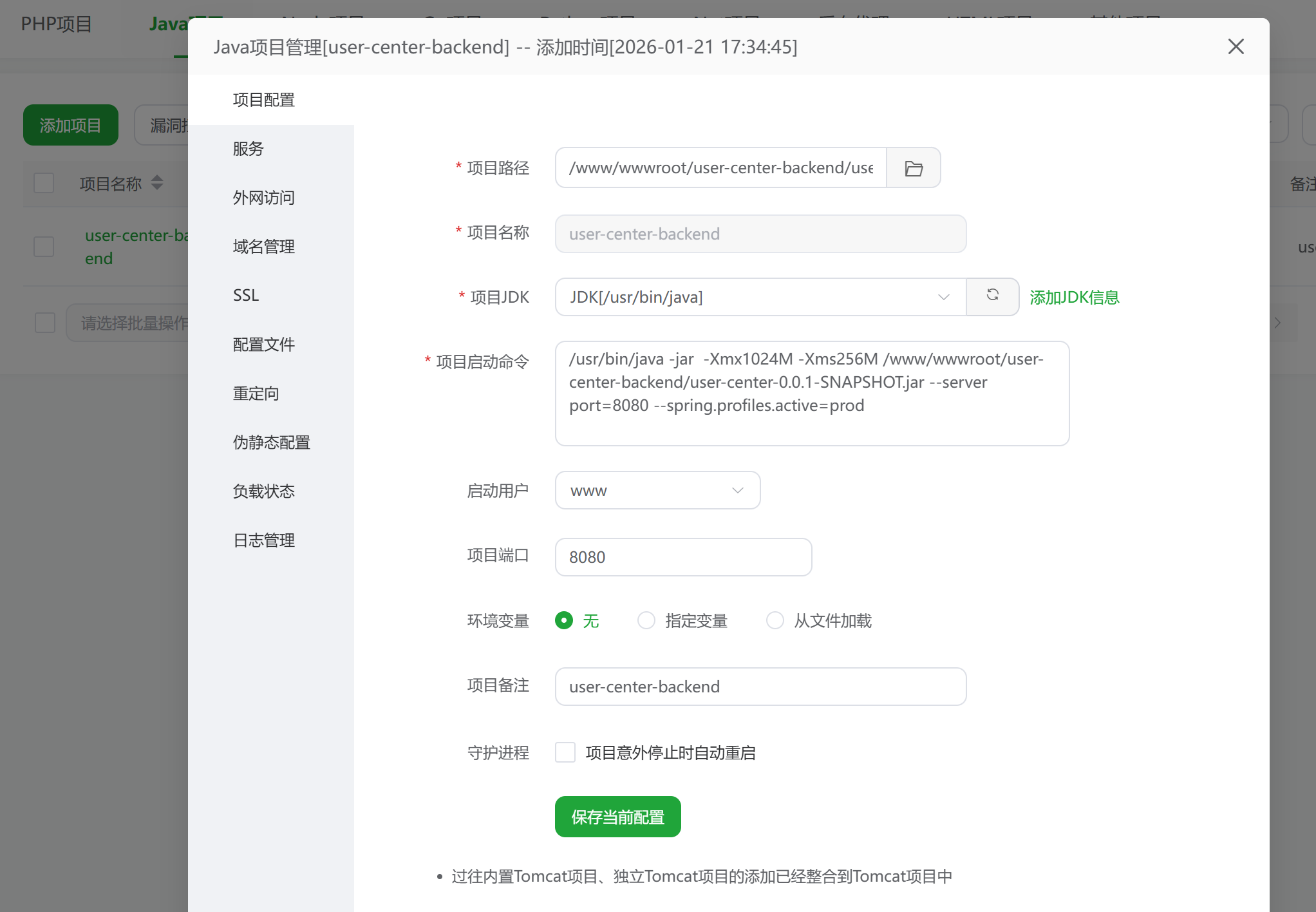
Task: Expand the 项目JDK dropdown
Action: [760, 297]
